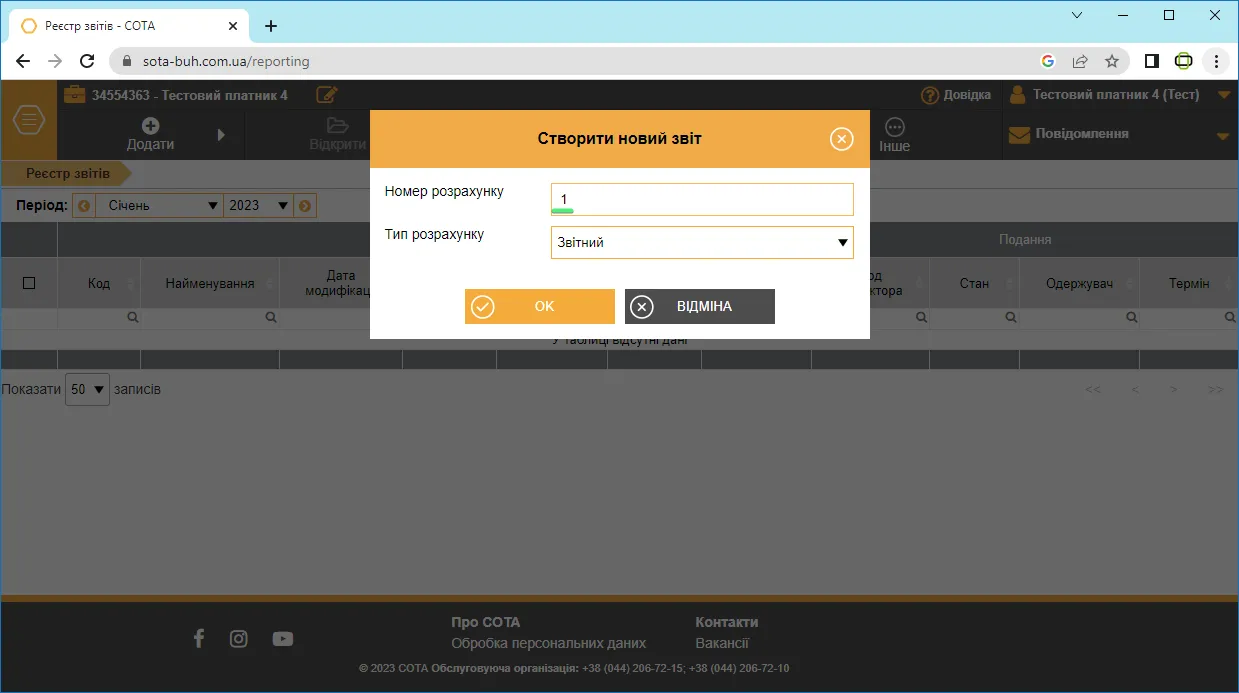Screen dimensions: 1239x693
Task: Open the Довідка help icon
Action: [x=929, y=95]
